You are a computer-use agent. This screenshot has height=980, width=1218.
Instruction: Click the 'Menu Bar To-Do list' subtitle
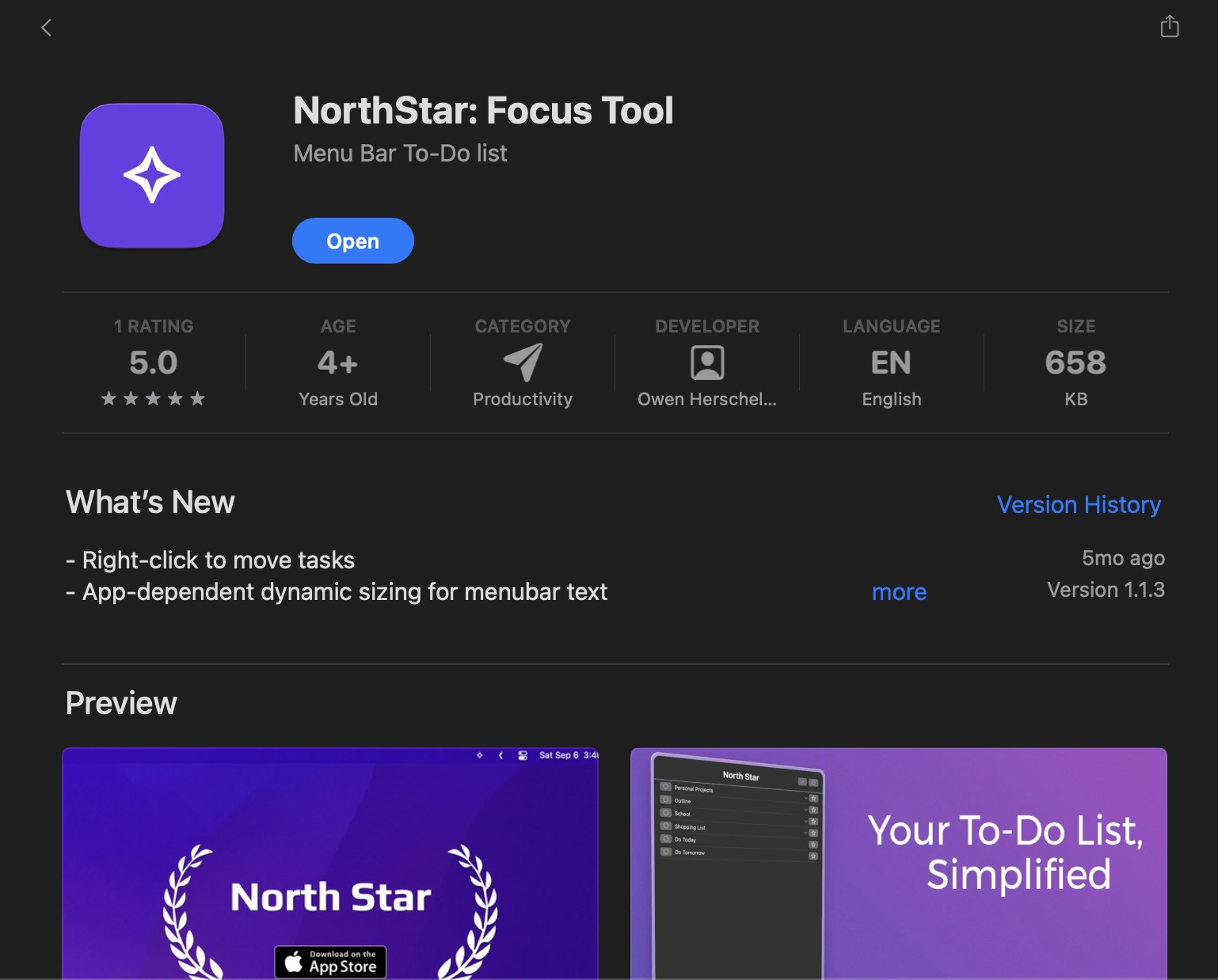pos(400,153)
